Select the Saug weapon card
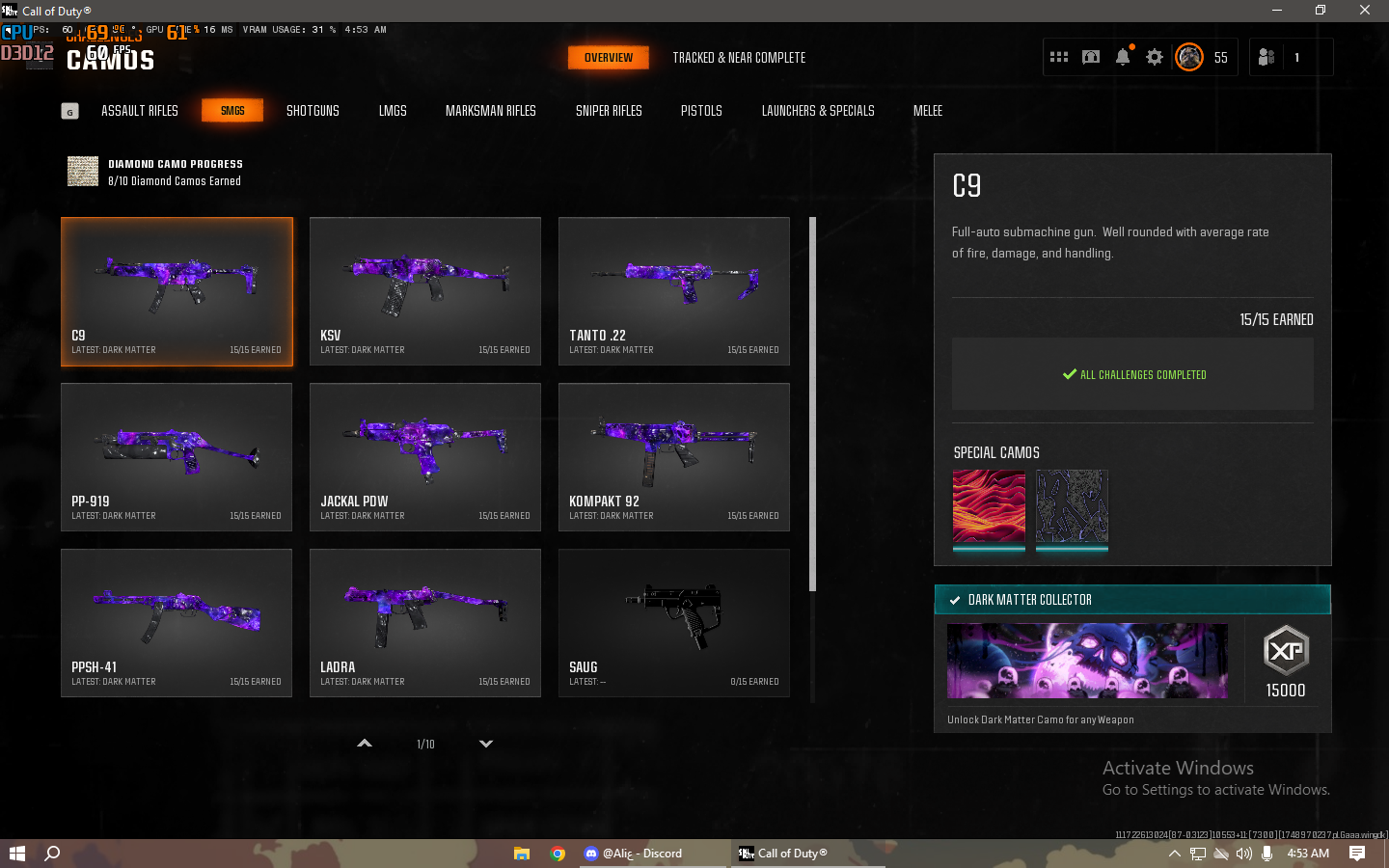Screen dimensions: 1389x868 coord(674,623)
